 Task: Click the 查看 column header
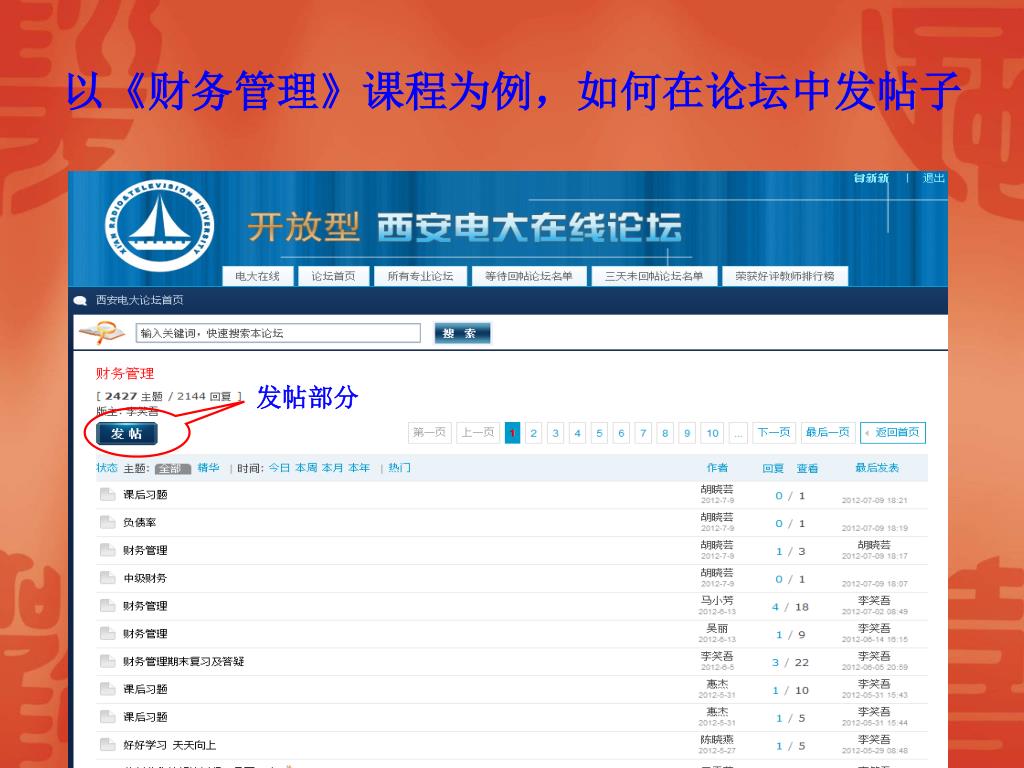(x=807, y=468)
